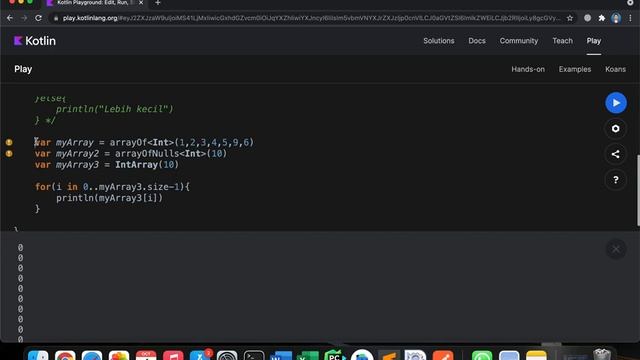Click the commented println "Lebih kecil" line
640x360 pixels.
(115, 109)
